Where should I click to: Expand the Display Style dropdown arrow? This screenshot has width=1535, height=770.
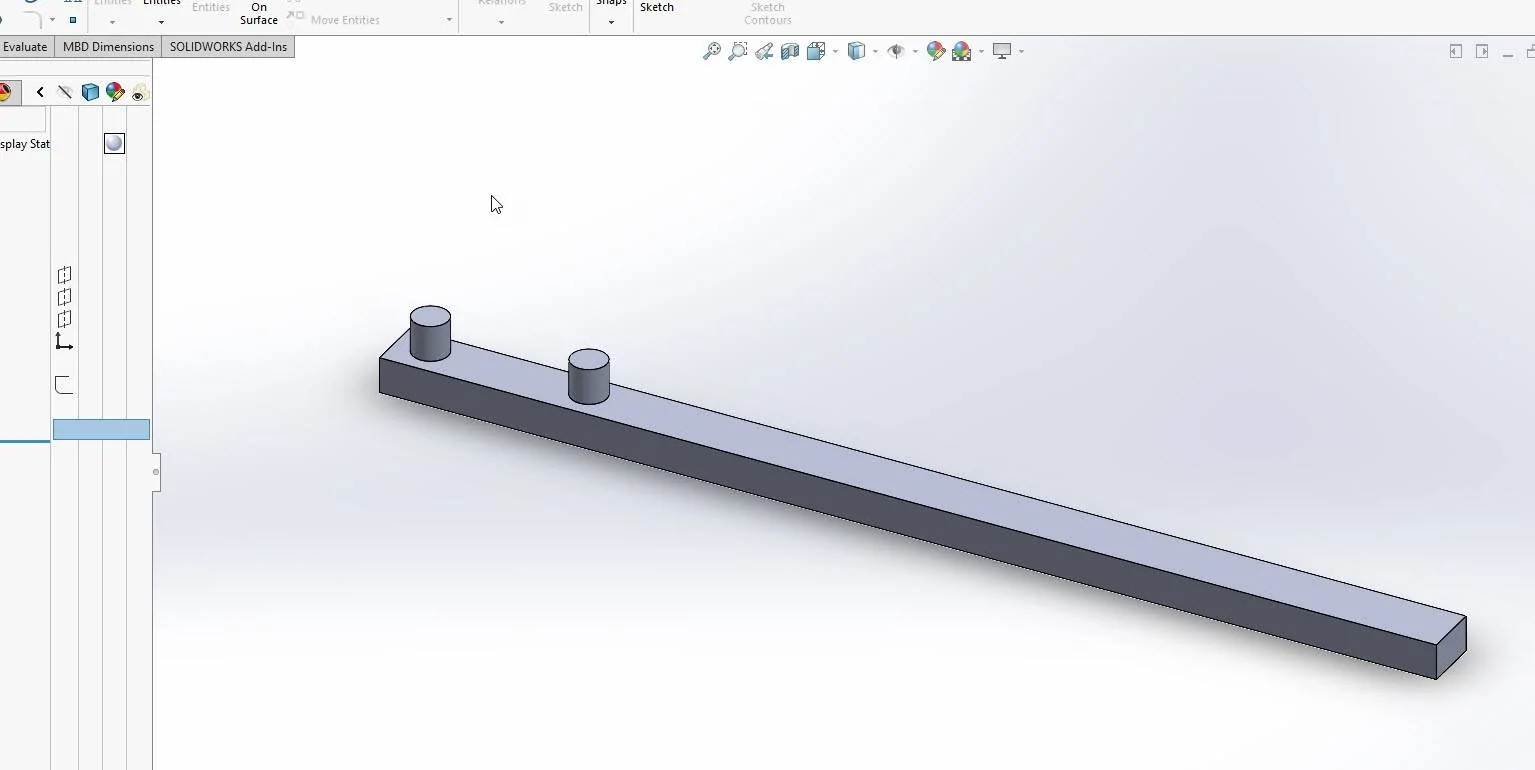tap(875, 52)
